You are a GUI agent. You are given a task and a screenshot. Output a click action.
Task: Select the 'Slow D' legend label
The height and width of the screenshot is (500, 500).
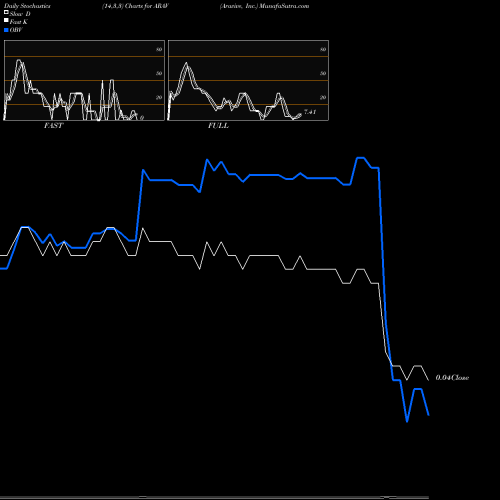coord(20,14)
